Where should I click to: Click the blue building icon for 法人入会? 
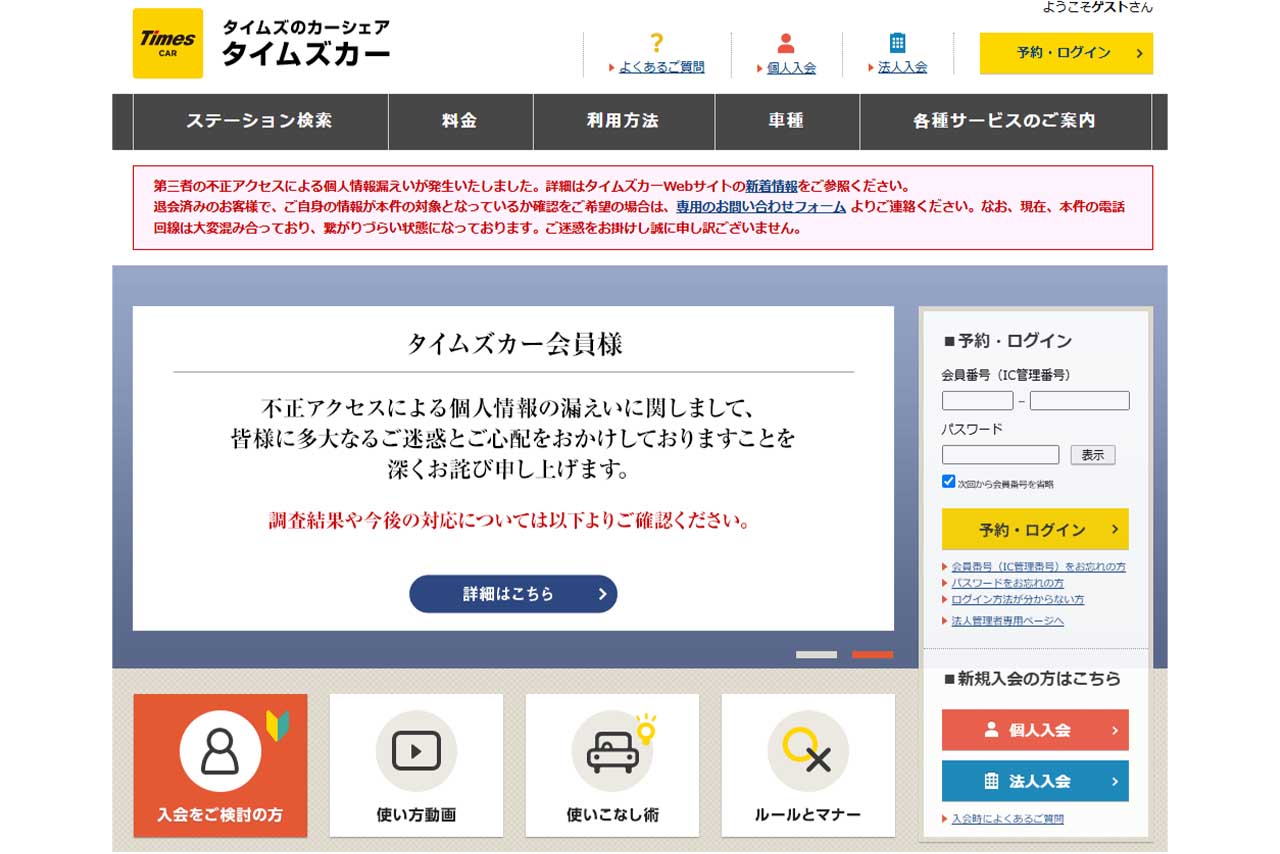897,43
